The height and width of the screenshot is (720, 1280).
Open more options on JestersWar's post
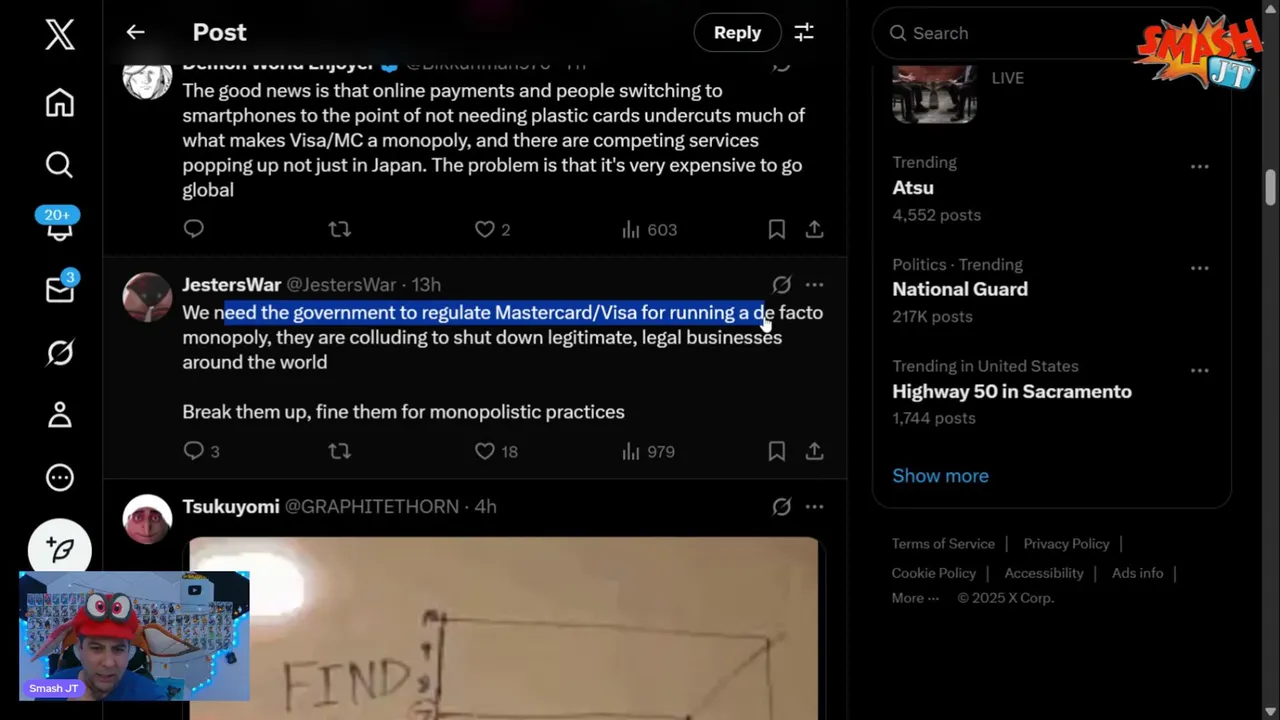point(814,285)
